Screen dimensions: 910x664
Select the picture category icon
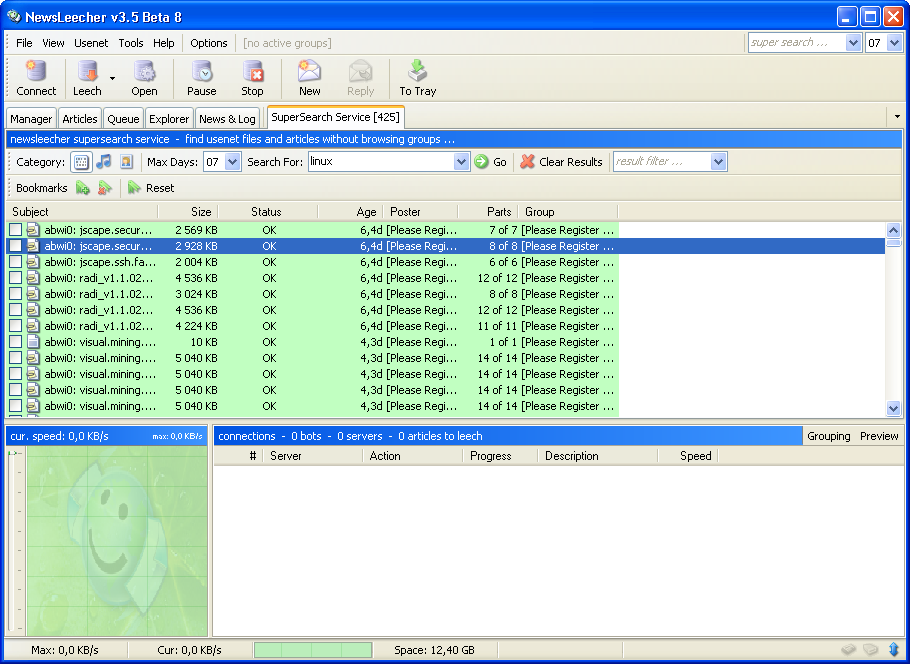coord(127,161)
